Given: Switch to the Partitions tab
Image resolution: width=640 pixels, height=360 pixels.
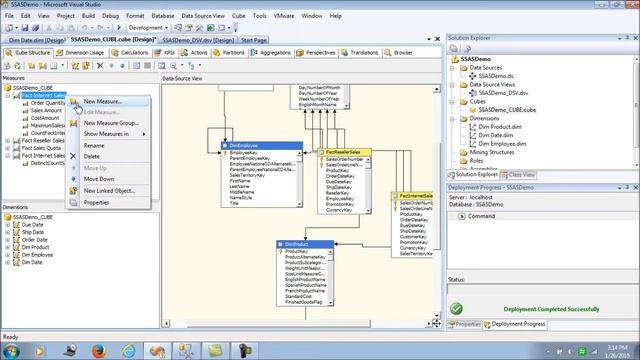Looking at the screenshot, I should (229, 53).
